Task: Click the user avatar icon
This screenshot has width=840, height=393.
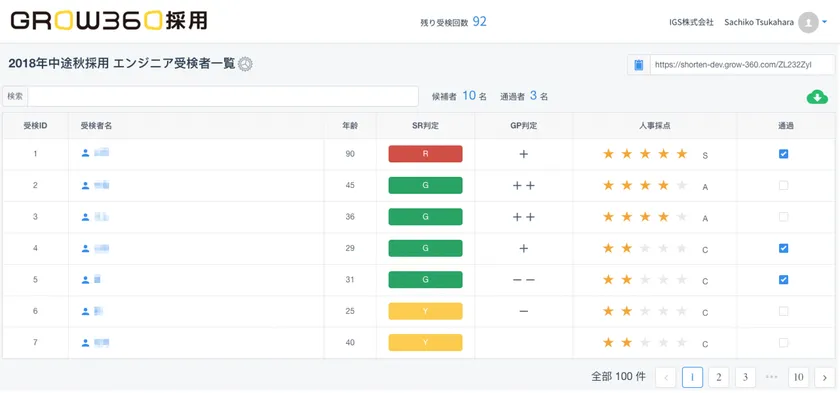Action: pyautogui.click(x=808, y=22)
